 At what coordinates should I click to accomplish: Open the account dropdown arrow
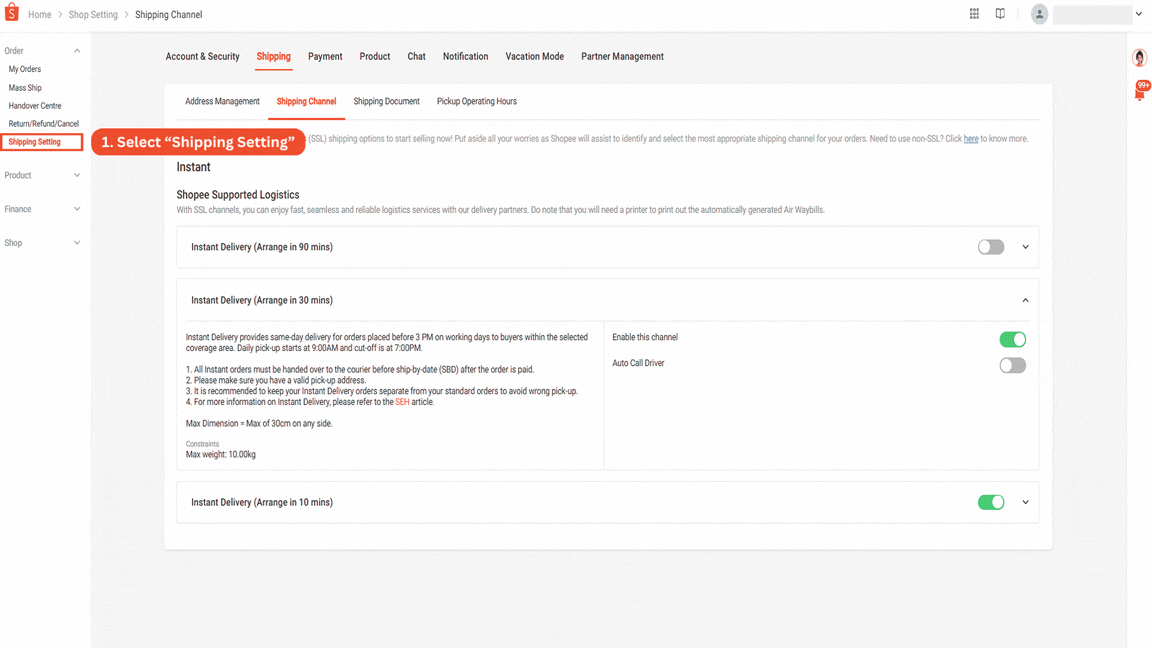[1139, 14]
